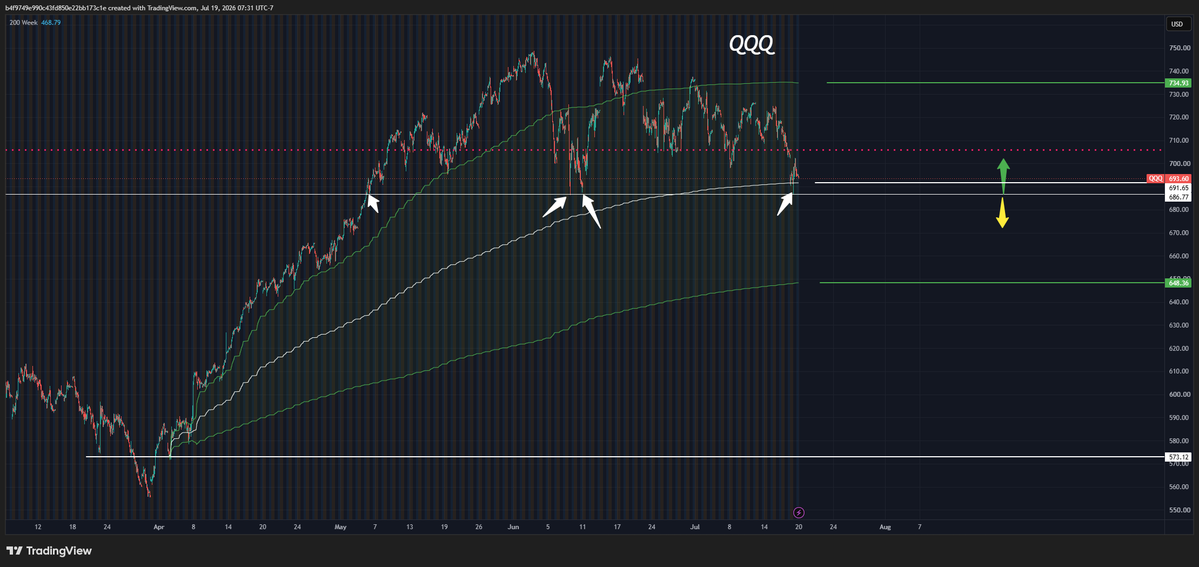The height and width of the screenshot is (567, 1199).
Task: Click the red QQQ symbol tag
Action: pos(1155,178)
